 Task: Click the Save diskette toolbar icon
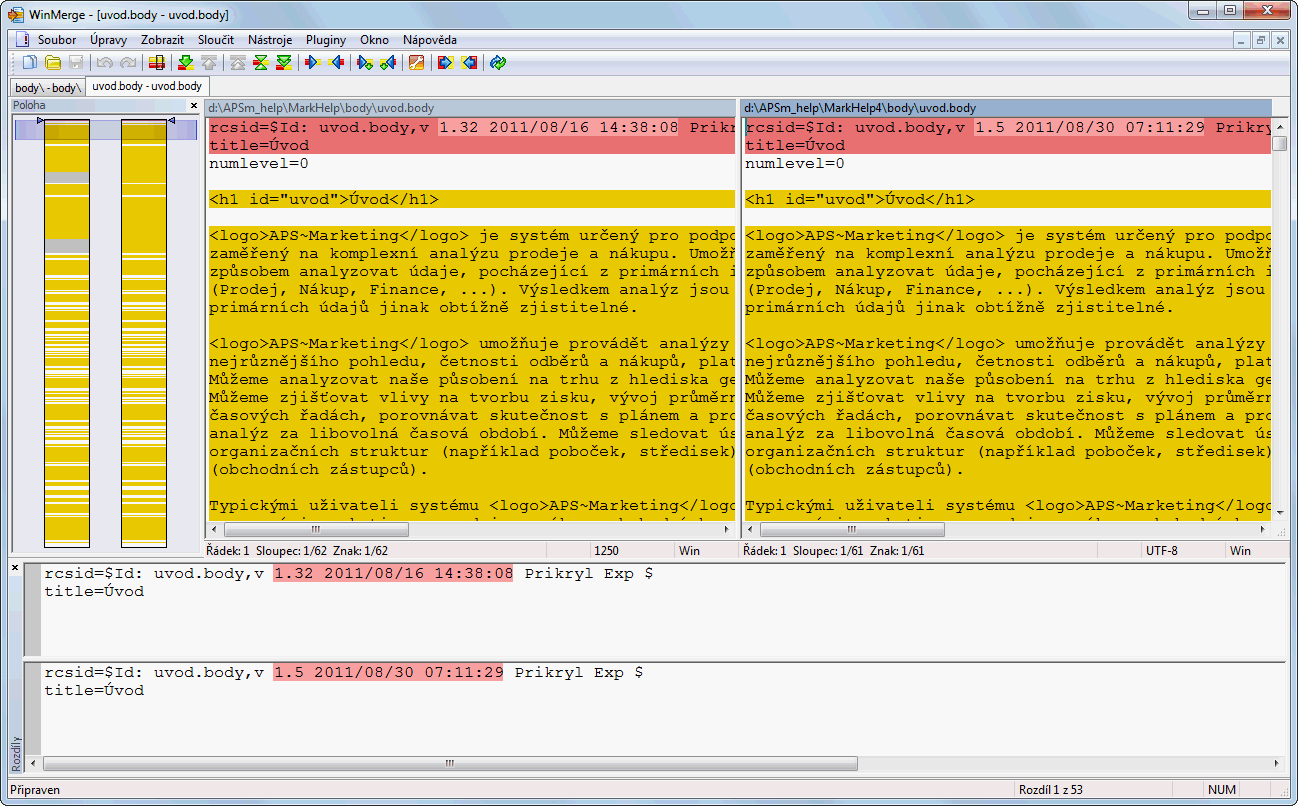tap(75, 63)
